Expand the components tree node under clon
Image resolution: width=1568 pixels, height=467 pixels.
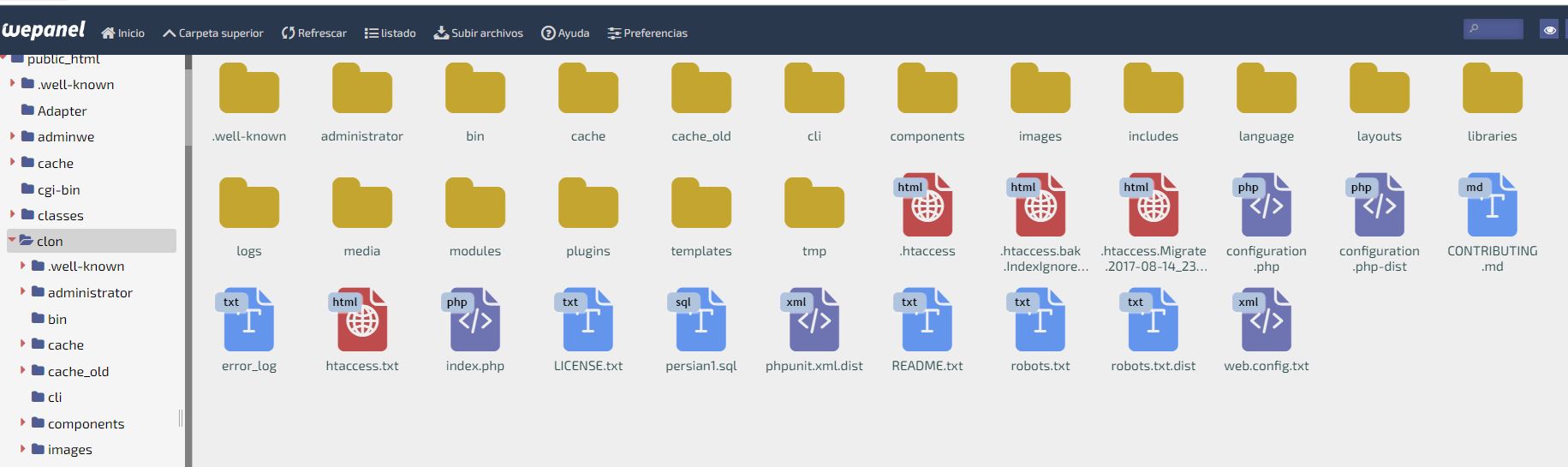[x=22, y=422]
